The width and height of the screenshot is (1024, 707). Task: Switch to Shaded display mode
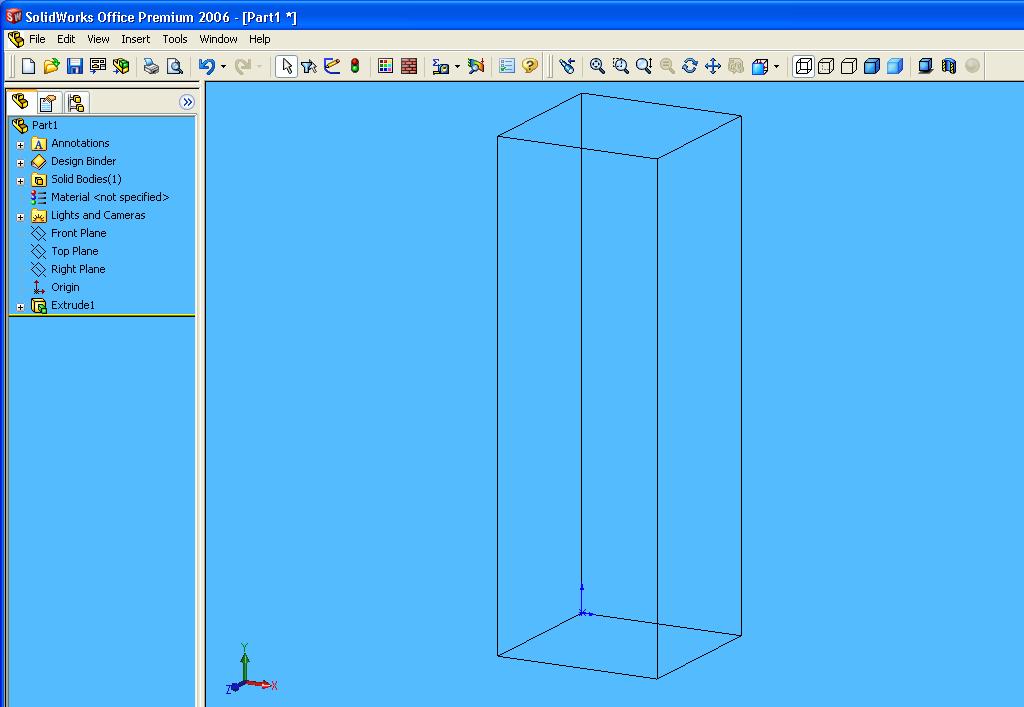[x=895, y=66]
